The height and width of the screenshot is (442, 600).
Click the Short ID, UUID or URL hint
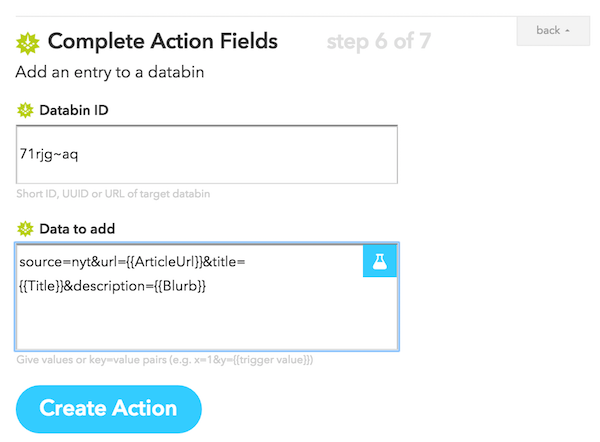click(x=113, y=194)
